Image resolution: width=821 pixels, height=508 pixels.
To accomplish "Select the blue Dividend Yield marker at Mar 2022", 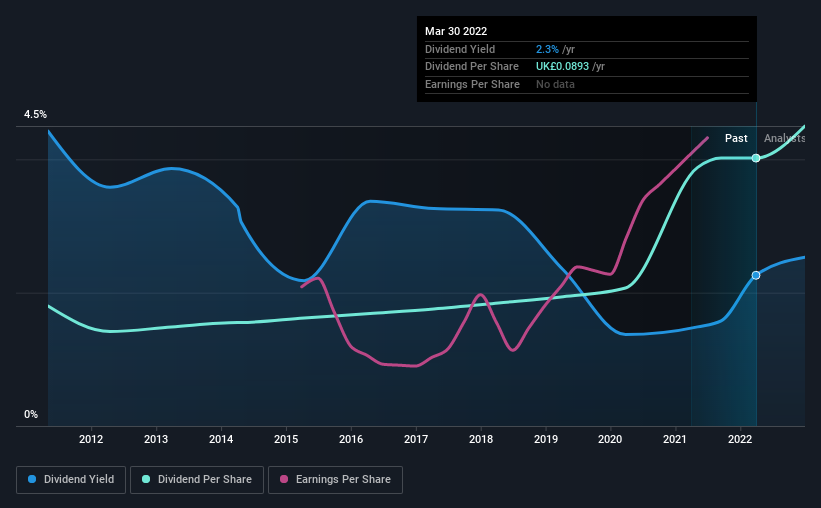I will coord(756,275).
